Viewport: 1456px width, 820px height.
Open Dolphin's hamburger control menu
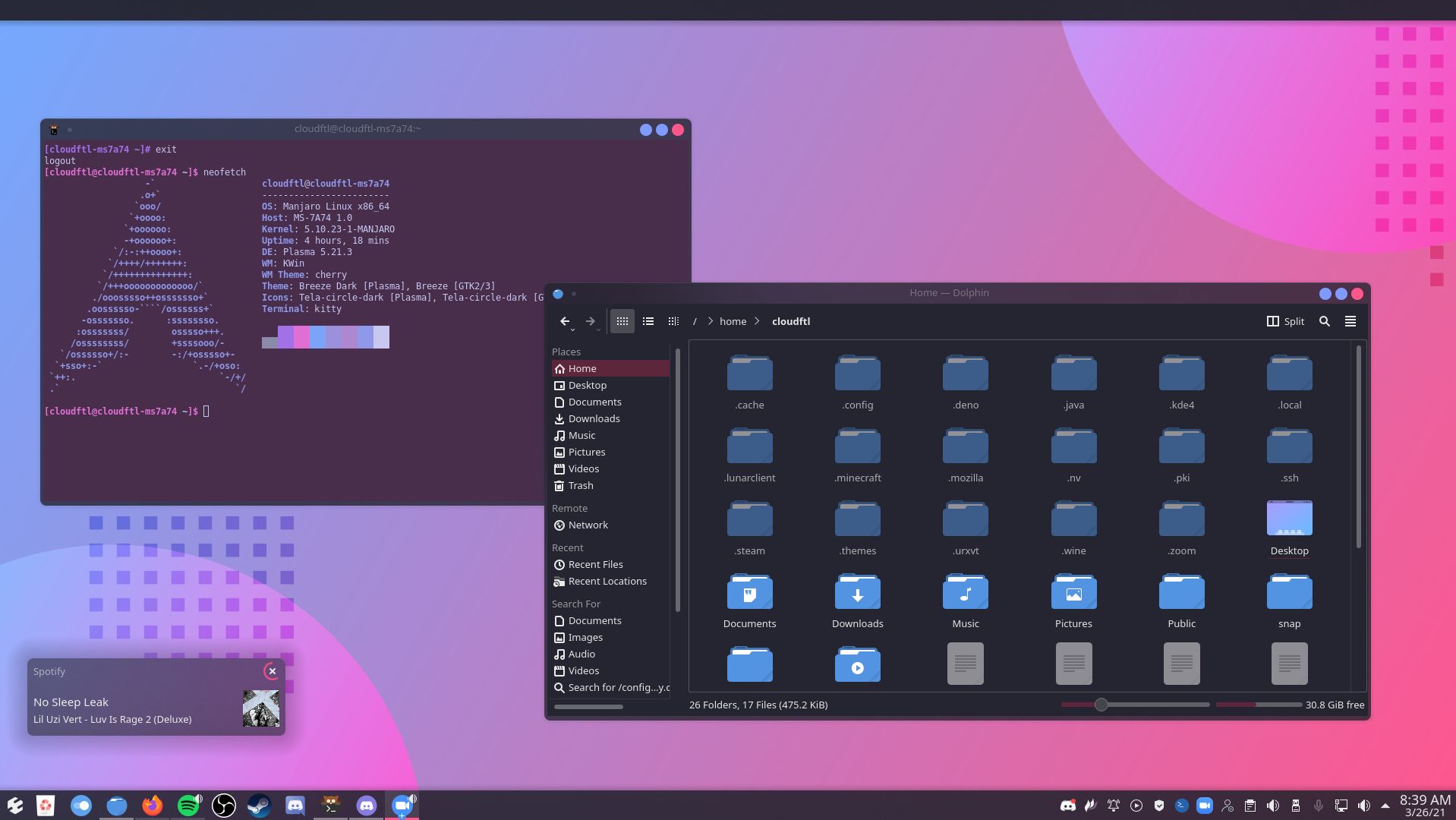(1351, 321)
